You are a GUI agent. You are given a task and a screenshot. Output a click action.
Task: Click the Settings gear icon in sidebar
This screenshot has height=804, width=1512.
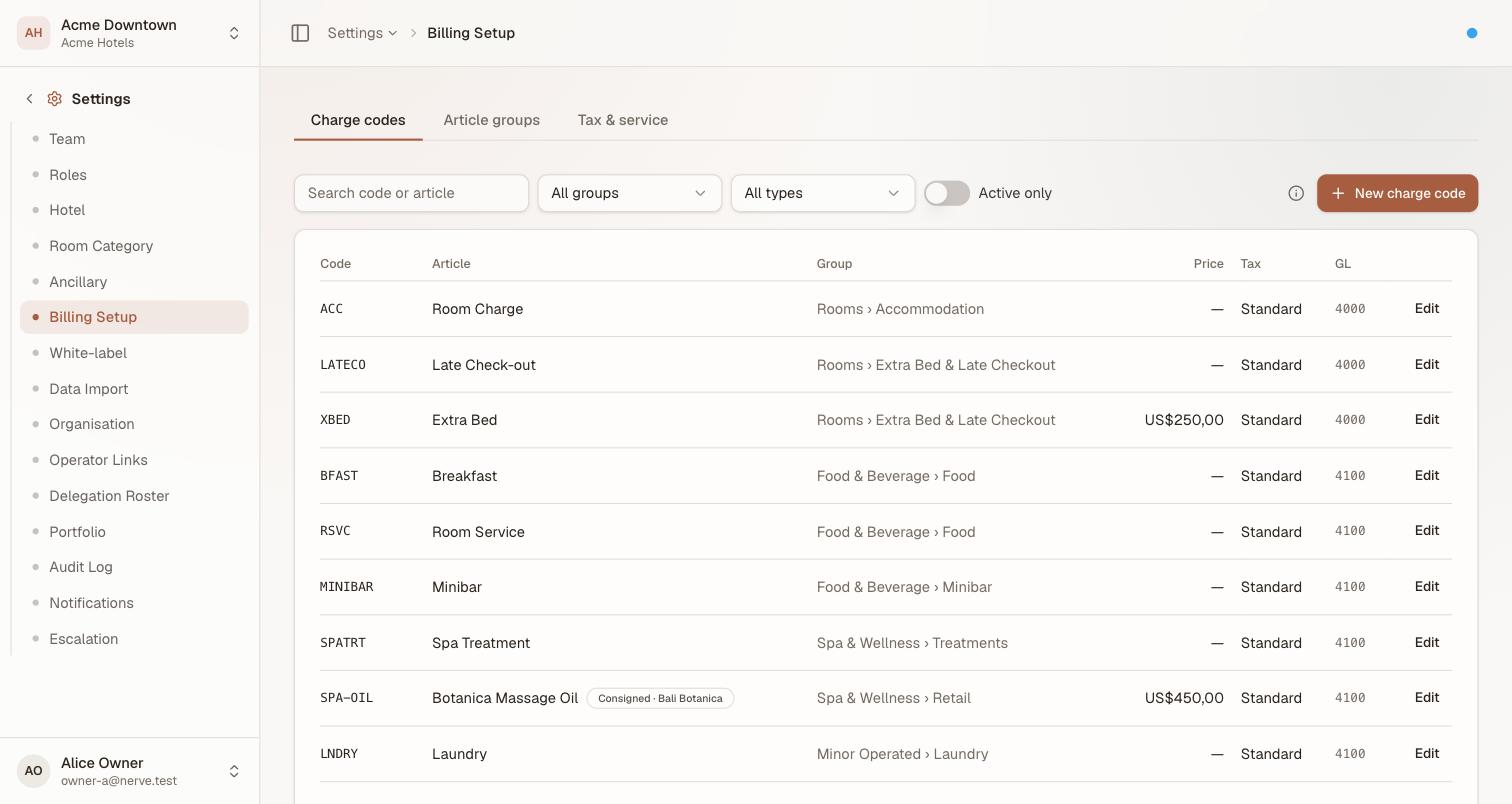55,99
